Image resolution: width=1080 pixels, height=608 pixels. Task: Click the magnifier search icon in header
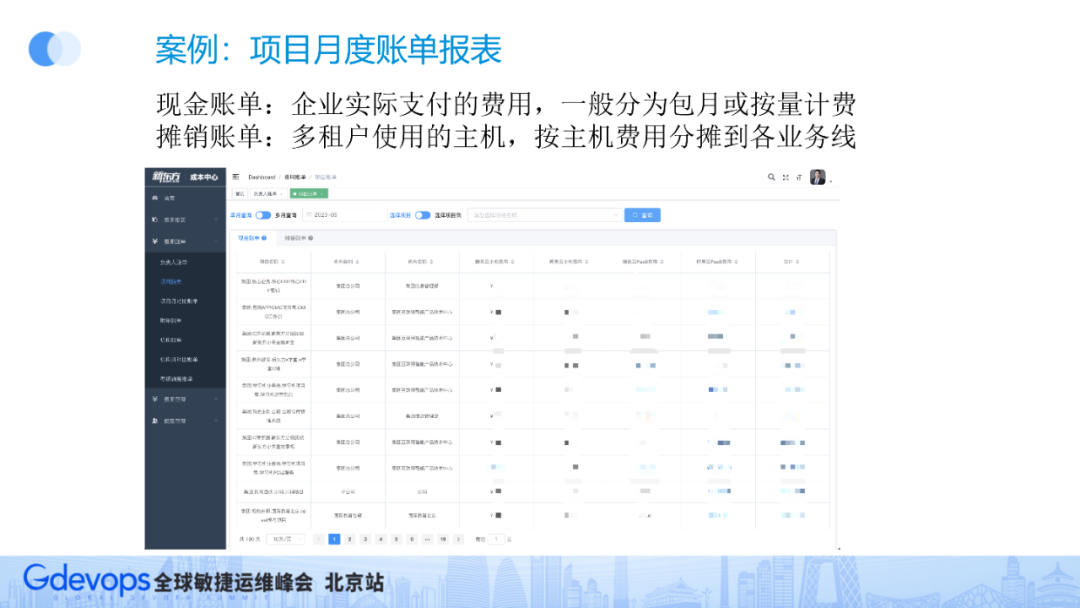click(771, 177)
